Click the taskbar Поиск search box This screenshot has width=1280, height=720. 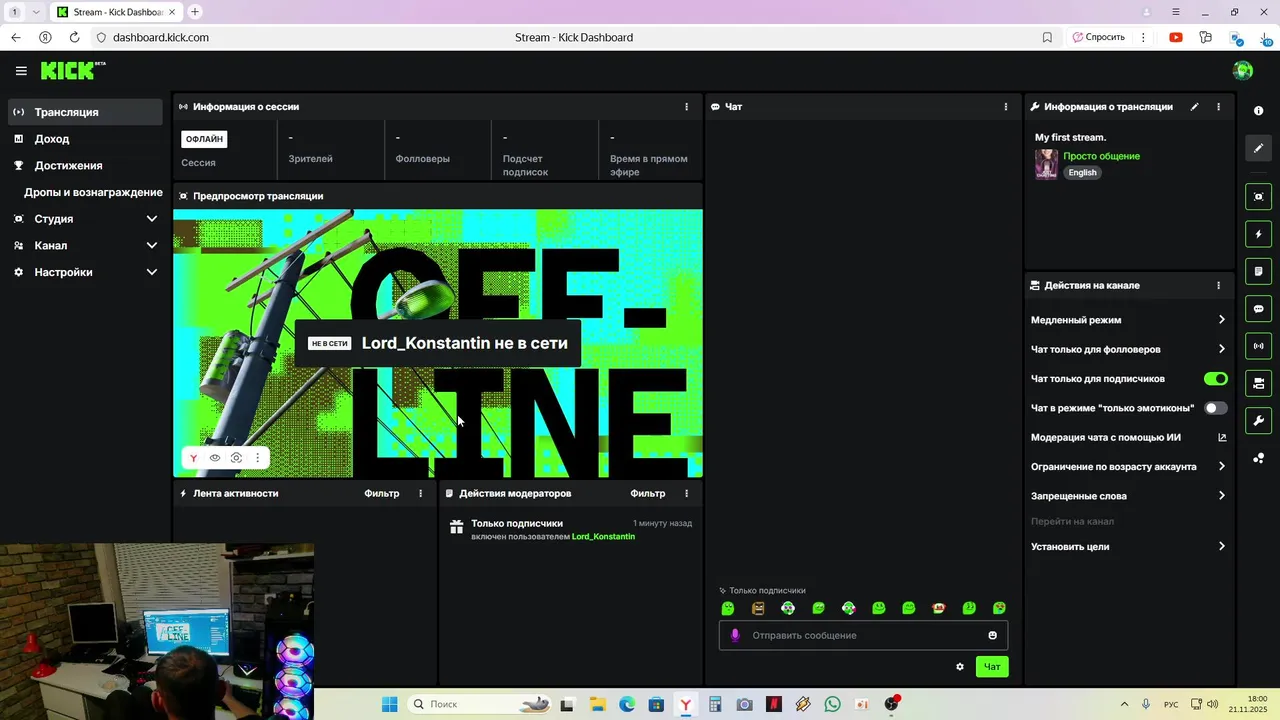pyautogui.click(x=480, y=705)
